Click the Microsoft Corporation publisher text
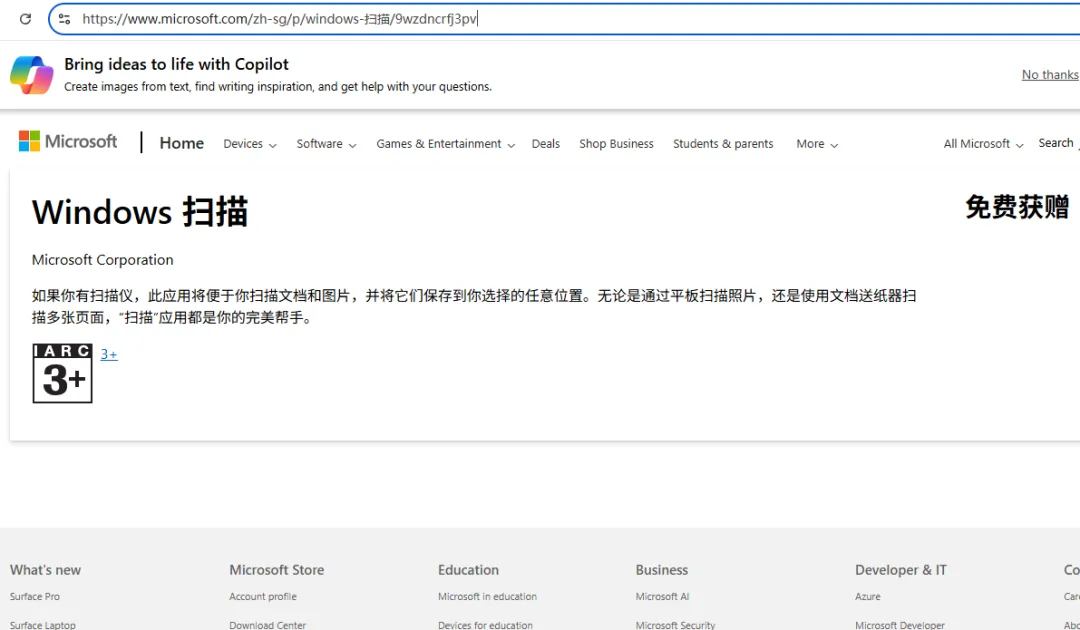 click(x=103, y=260)
